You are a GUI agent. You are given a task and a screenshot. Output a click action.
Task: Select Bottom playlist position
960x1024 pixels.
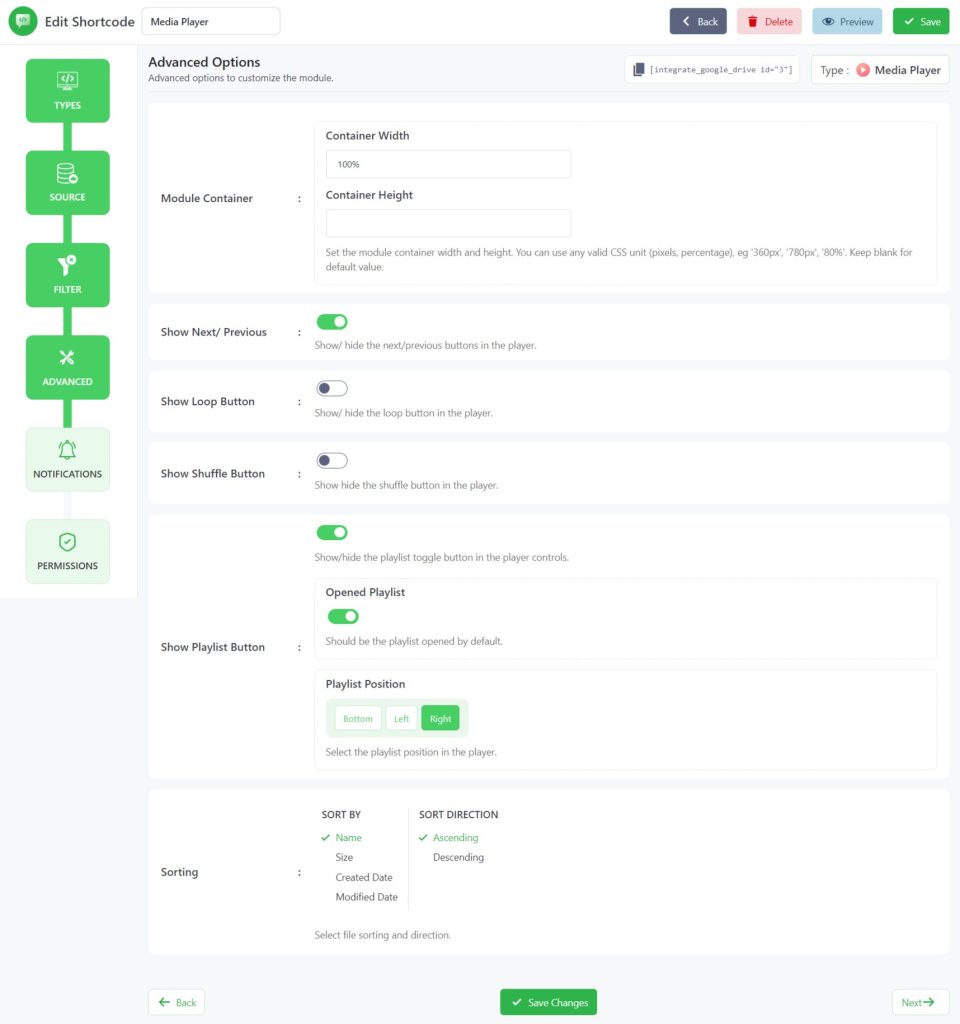358,718
